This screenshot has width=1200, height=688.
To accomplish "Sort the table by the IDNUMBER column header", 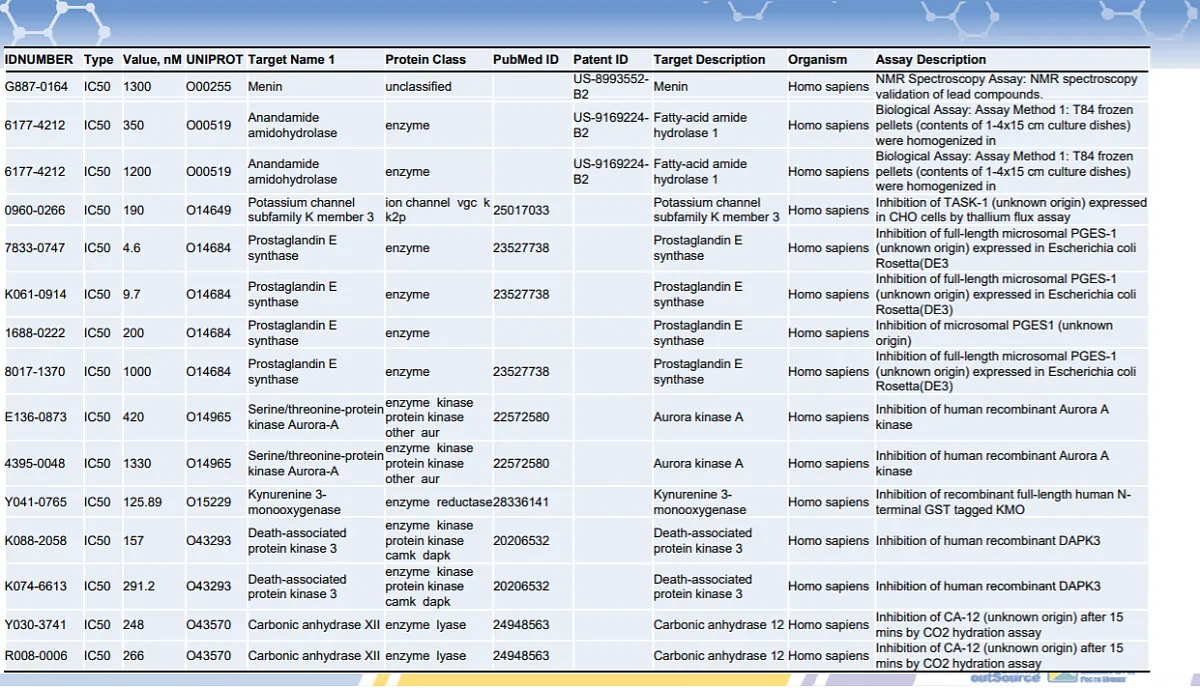I will click(39, 59).
